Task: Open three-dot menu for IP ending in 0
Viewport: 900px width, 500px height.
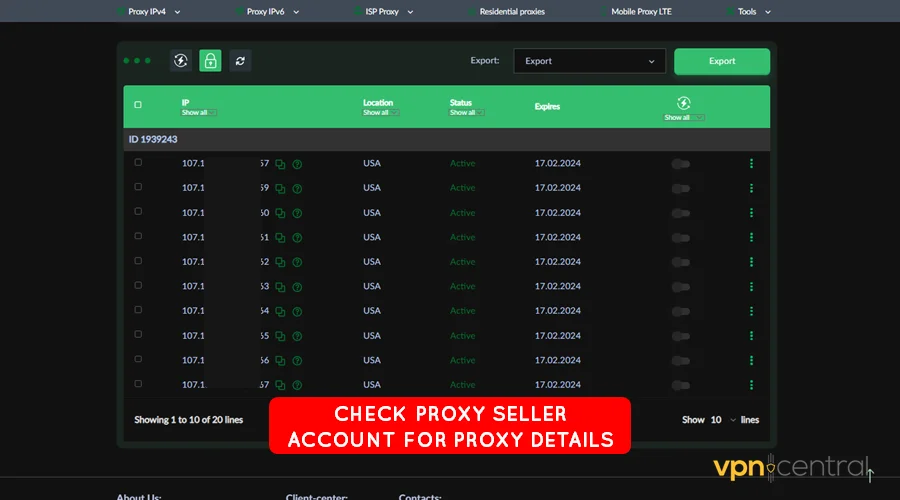Action: coord(751,213)
